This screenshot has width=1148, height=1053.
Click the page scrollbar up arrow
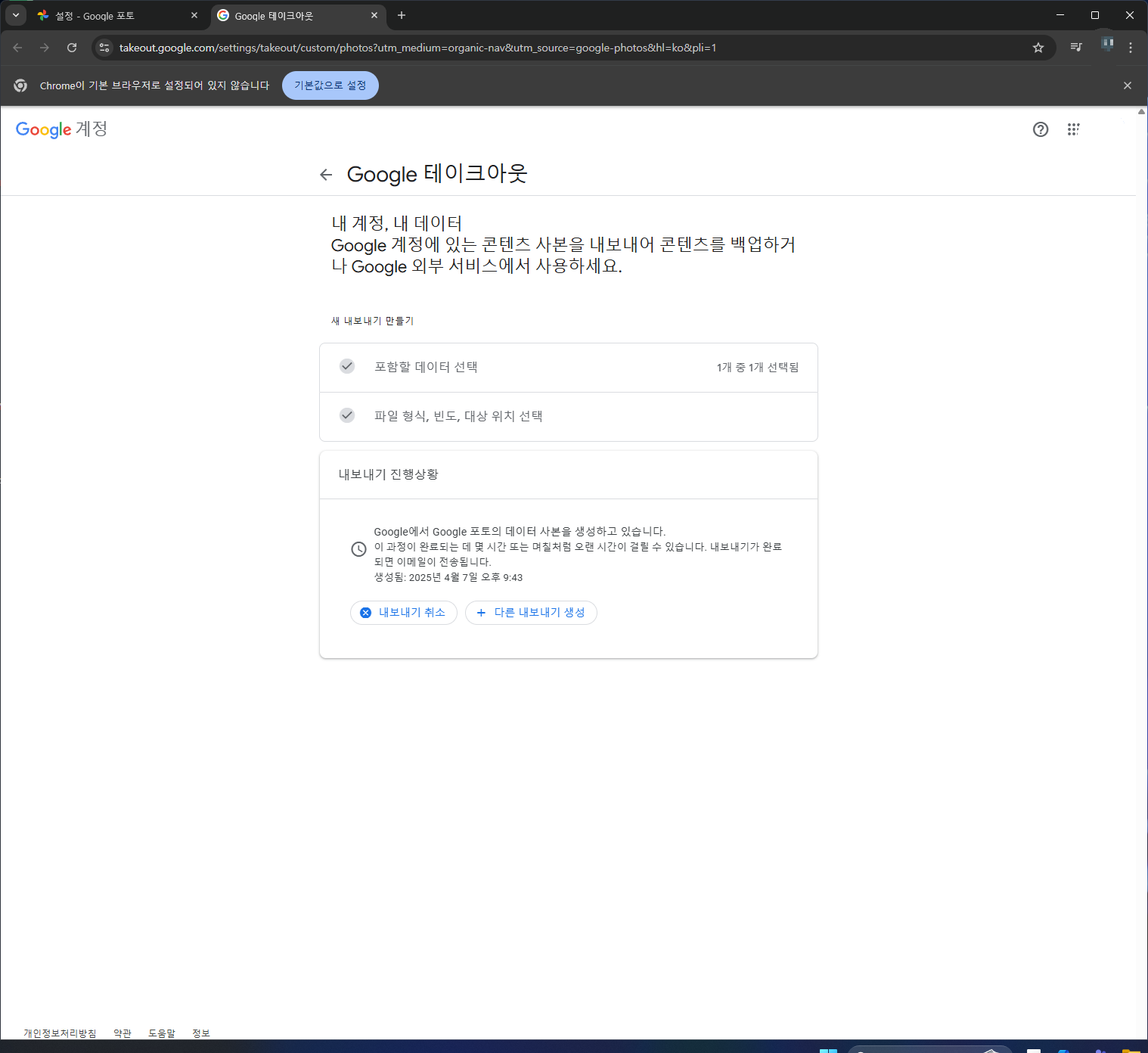point(1142,112)
